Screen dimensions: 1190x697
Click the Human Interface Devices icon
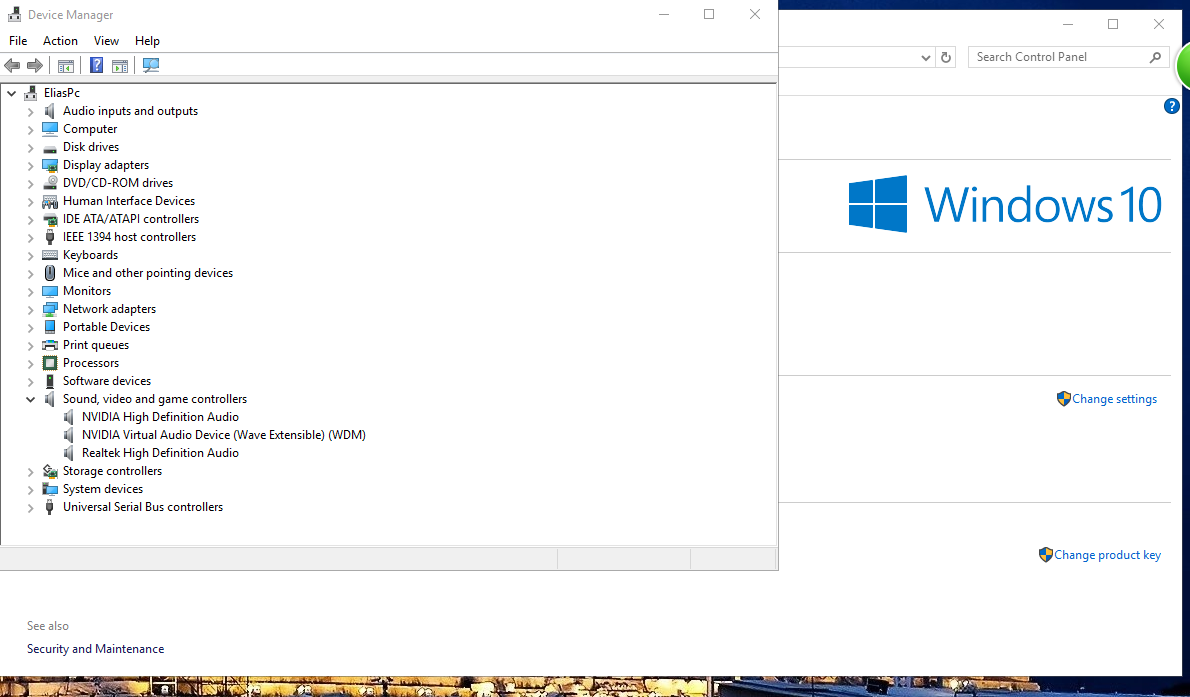(50, 201)
